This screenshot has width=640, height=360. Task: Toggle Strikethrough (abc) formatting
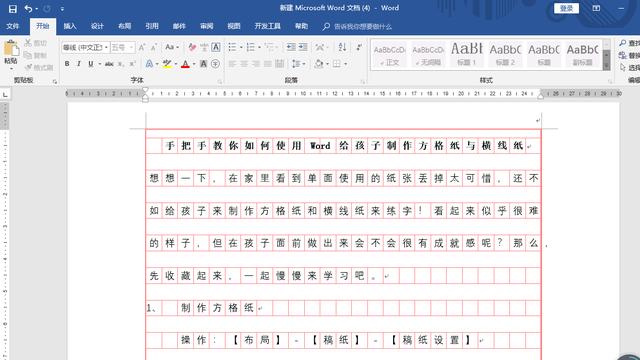click(x=109, y=64)
